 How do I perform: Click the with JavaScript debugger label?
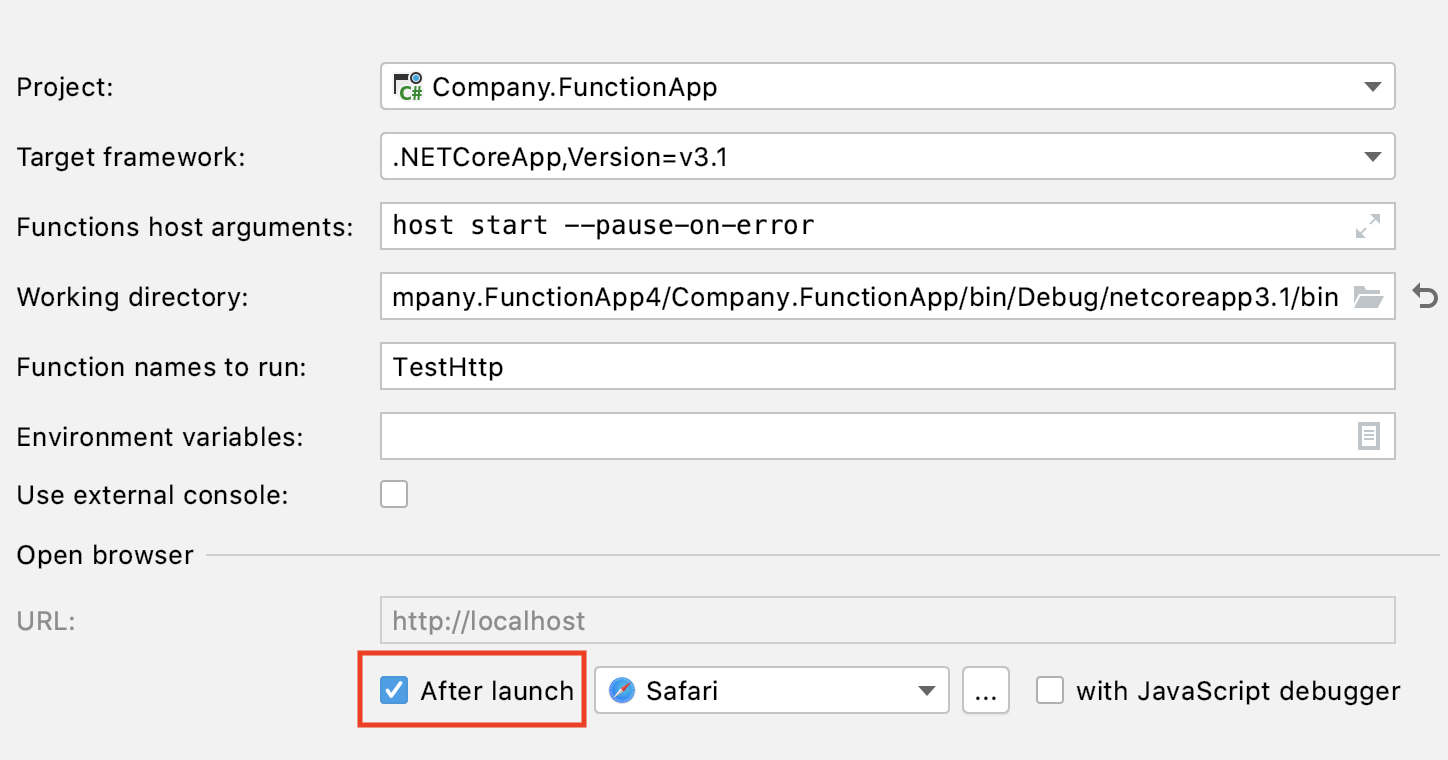pyautogui.click(x=1238, y=691)
